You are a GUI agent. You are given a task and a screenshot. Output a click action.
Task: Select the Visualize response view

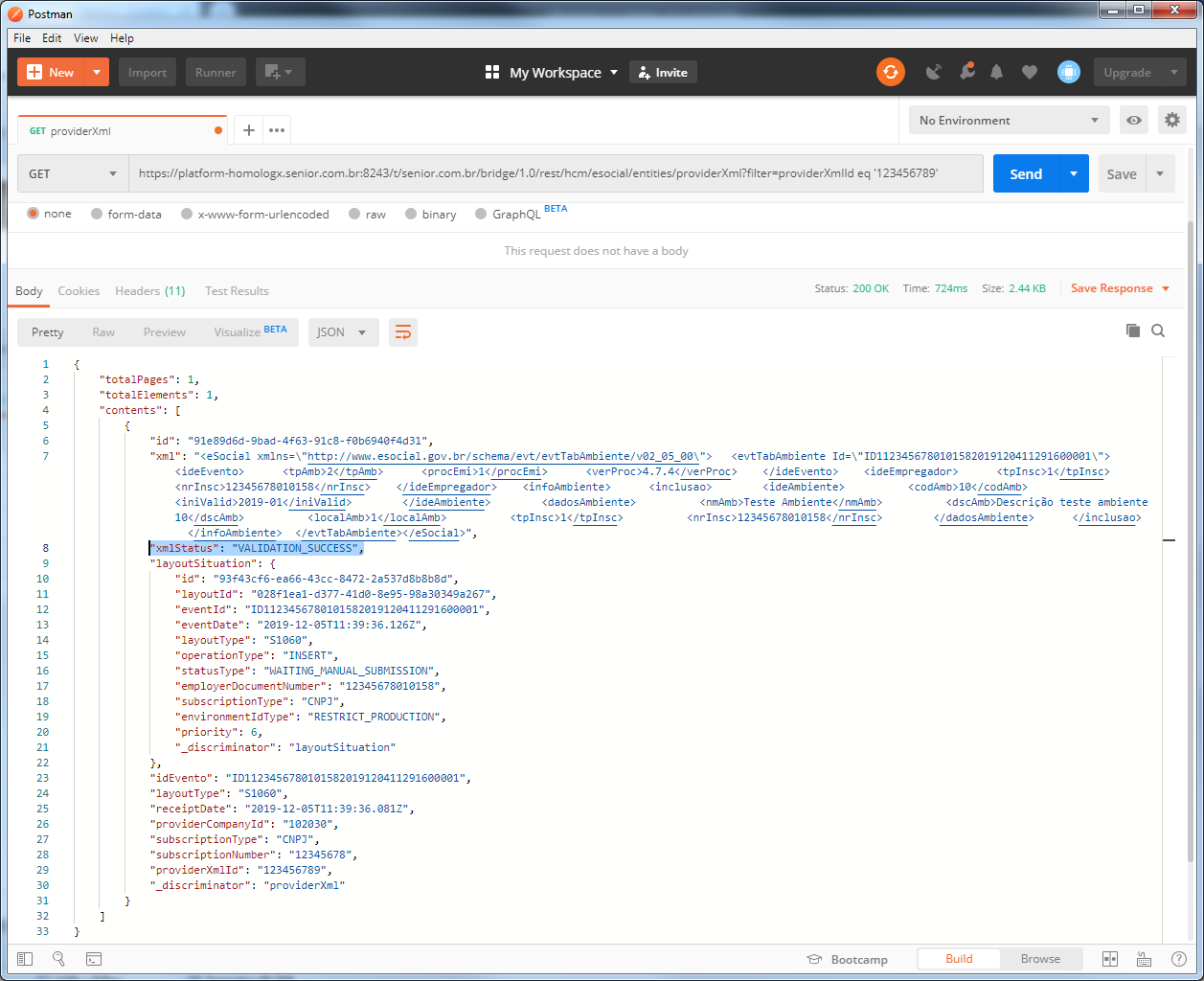tap(250, 332)
